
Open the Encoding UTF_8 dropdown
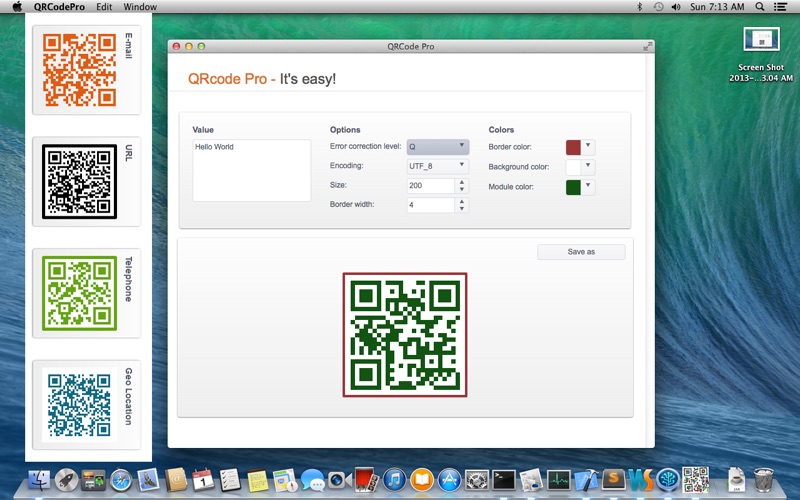click(438, 166)
